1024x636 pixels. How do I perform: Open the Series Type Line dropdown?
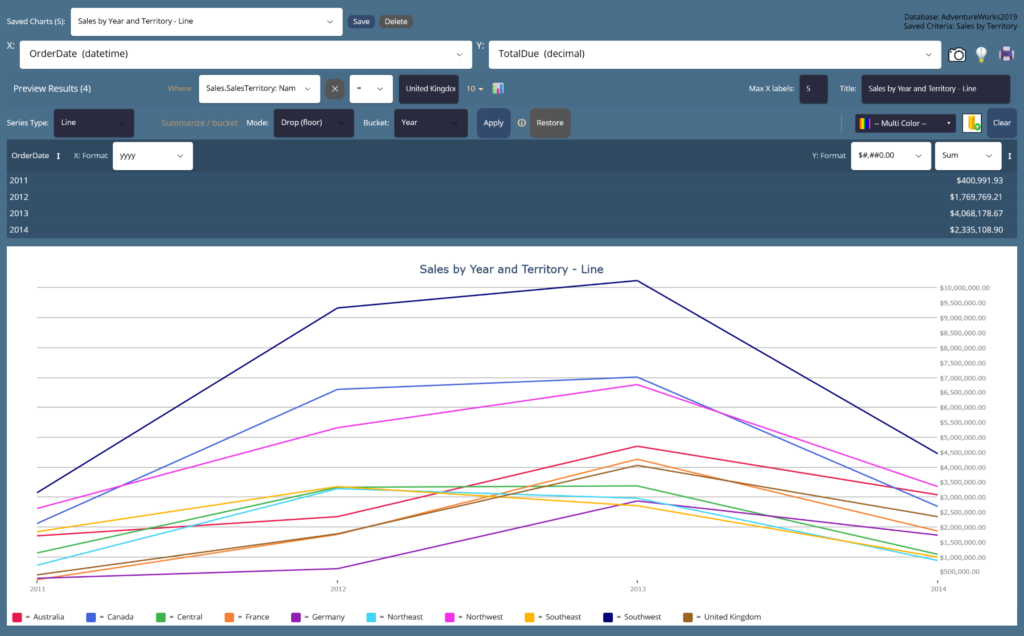tap(93, 123)
